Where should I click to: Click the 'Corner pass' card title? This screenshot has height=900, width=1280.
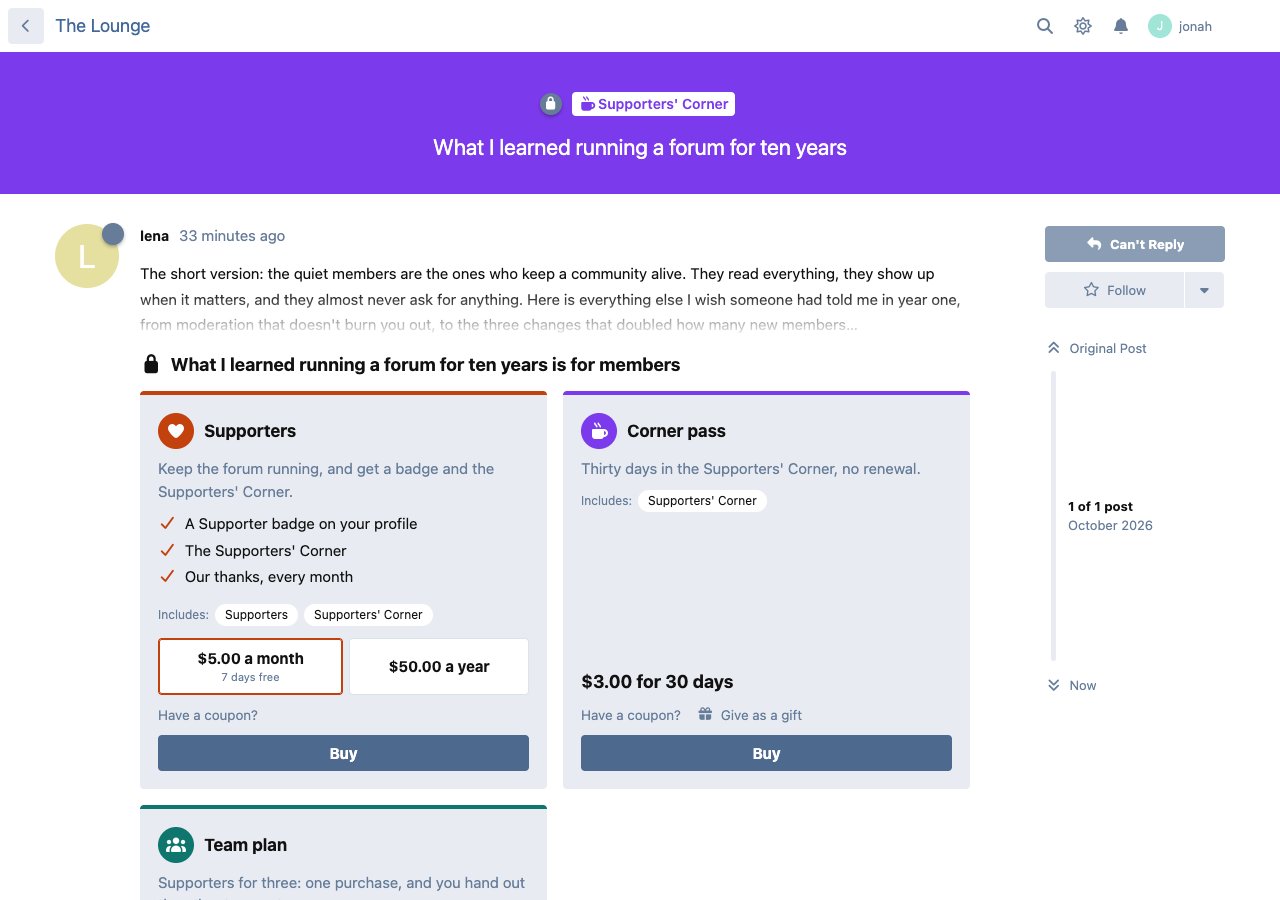tap(676, 431)
